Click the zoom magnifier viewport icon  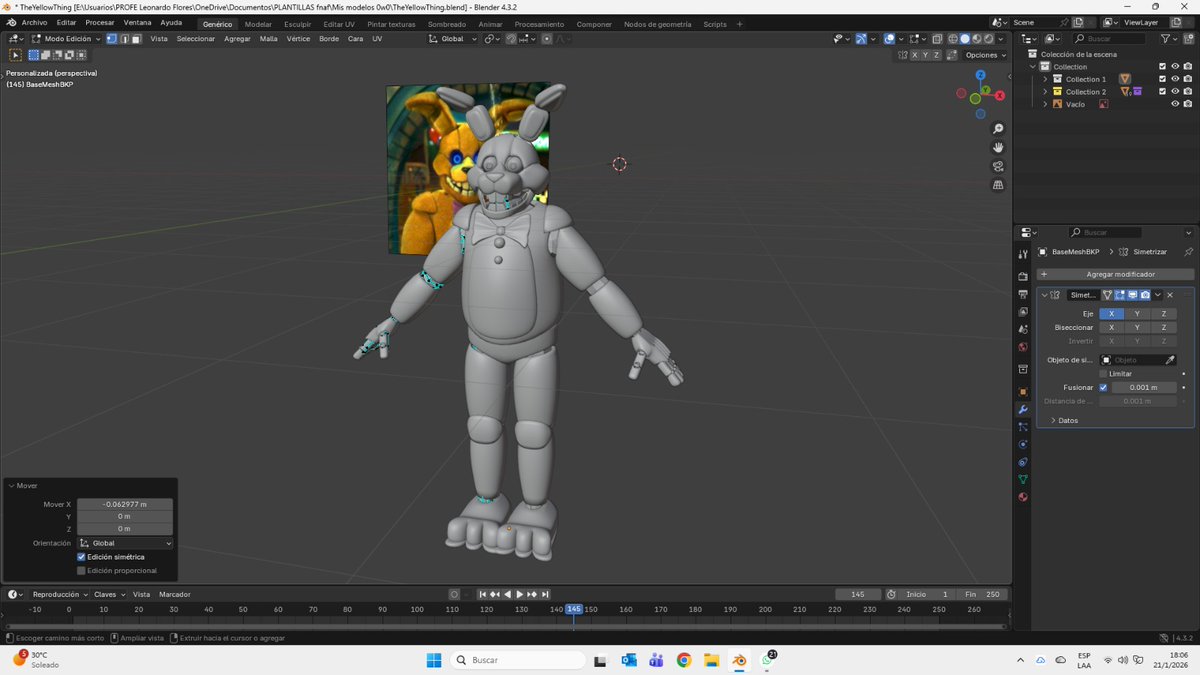[998, 129]
